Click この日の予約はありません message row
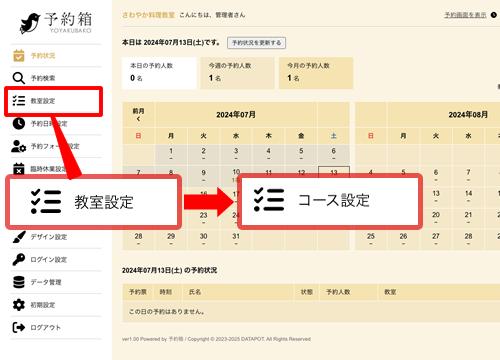 coord(311,312)
